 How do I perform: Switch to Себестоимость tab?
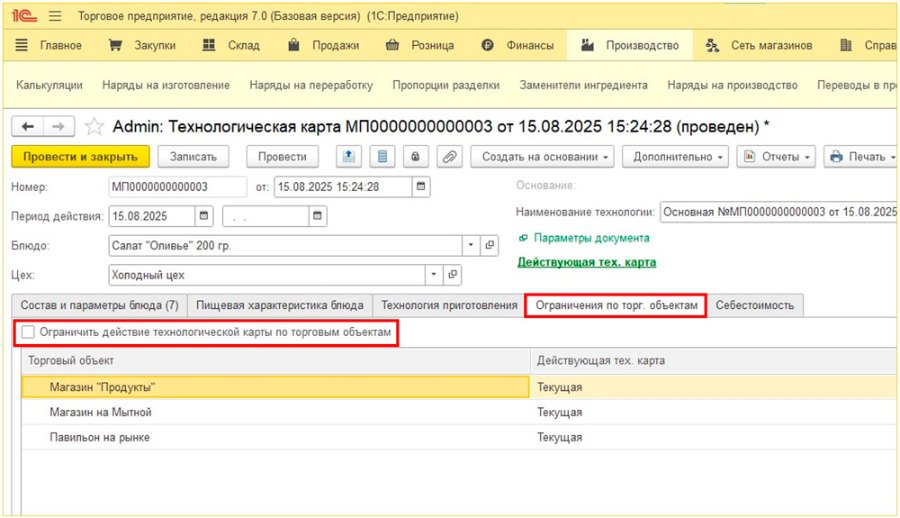755,306
